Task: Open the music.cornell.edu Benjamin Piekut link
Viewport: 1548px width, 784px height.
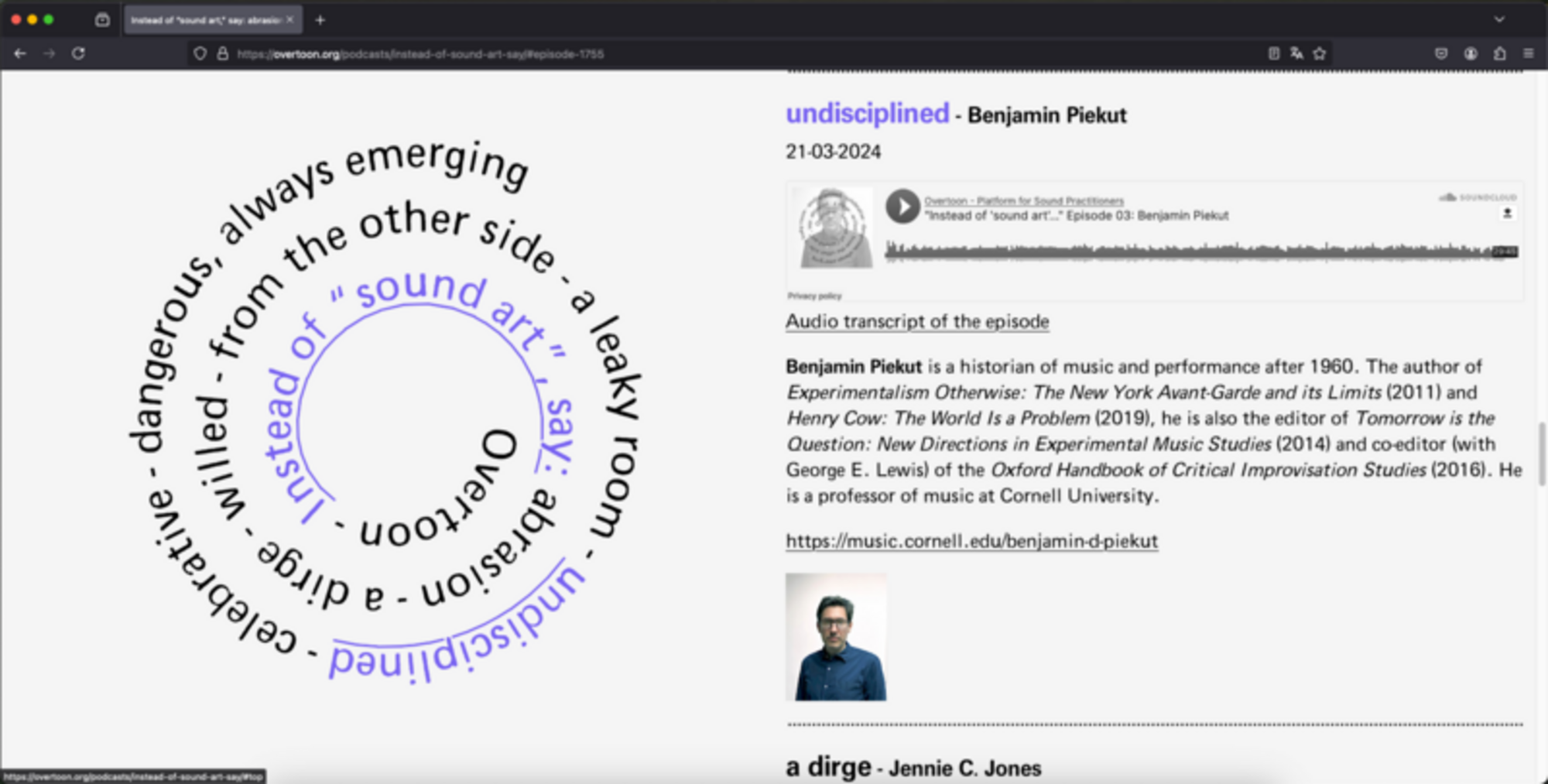Action: tap(971, 541)
